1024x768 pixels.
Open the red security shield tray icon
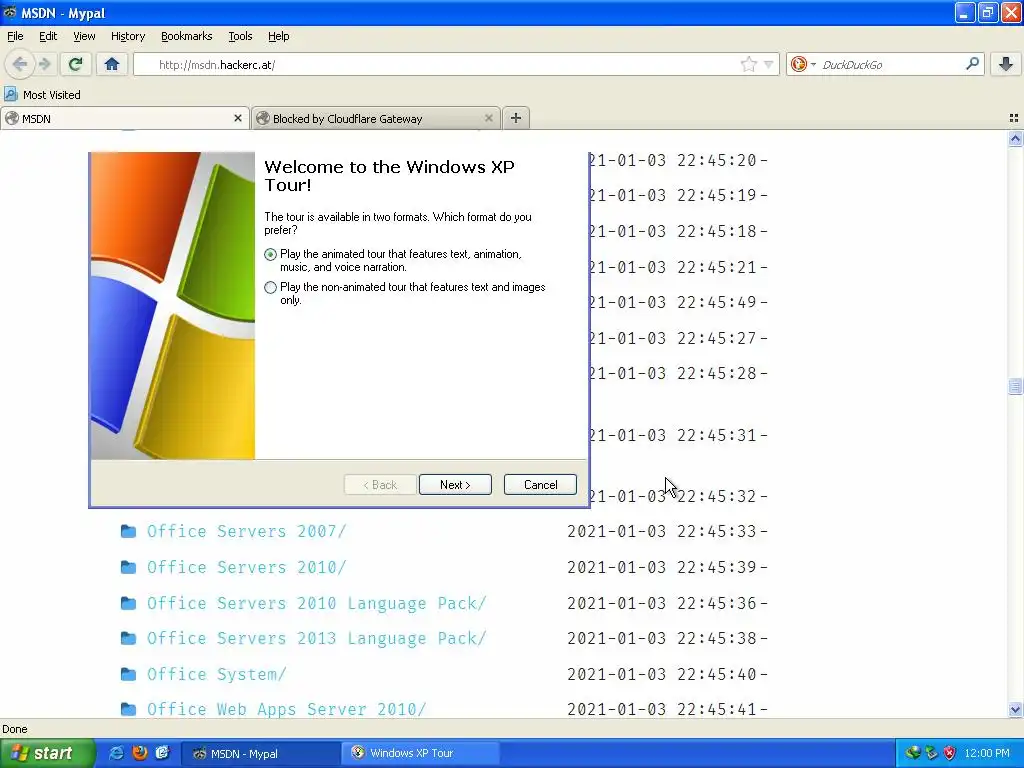(x=950, y=754)
